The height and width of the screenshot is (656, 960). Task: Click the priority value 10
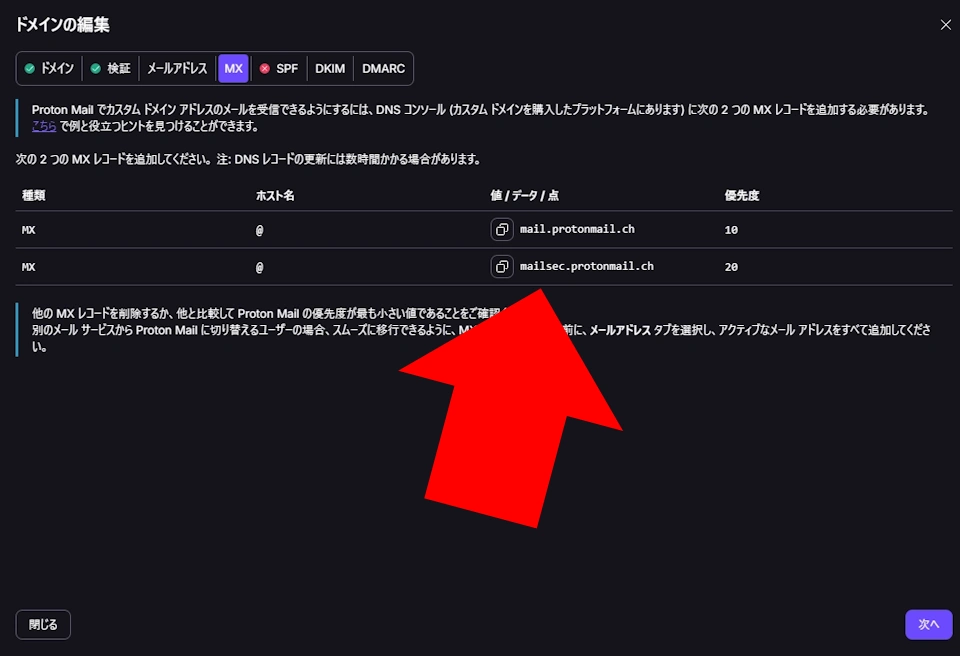coord(731,230)
